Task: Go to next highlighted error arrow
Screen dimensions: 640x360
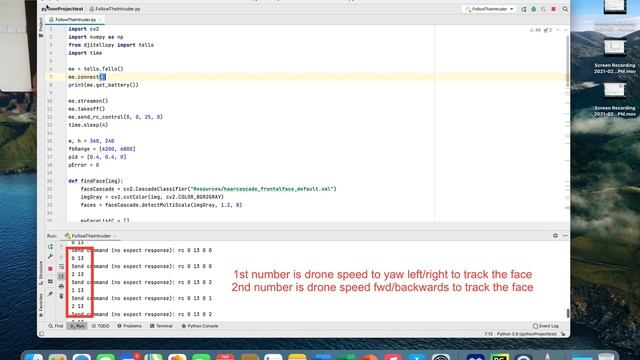Action: [x=565, y=30]
